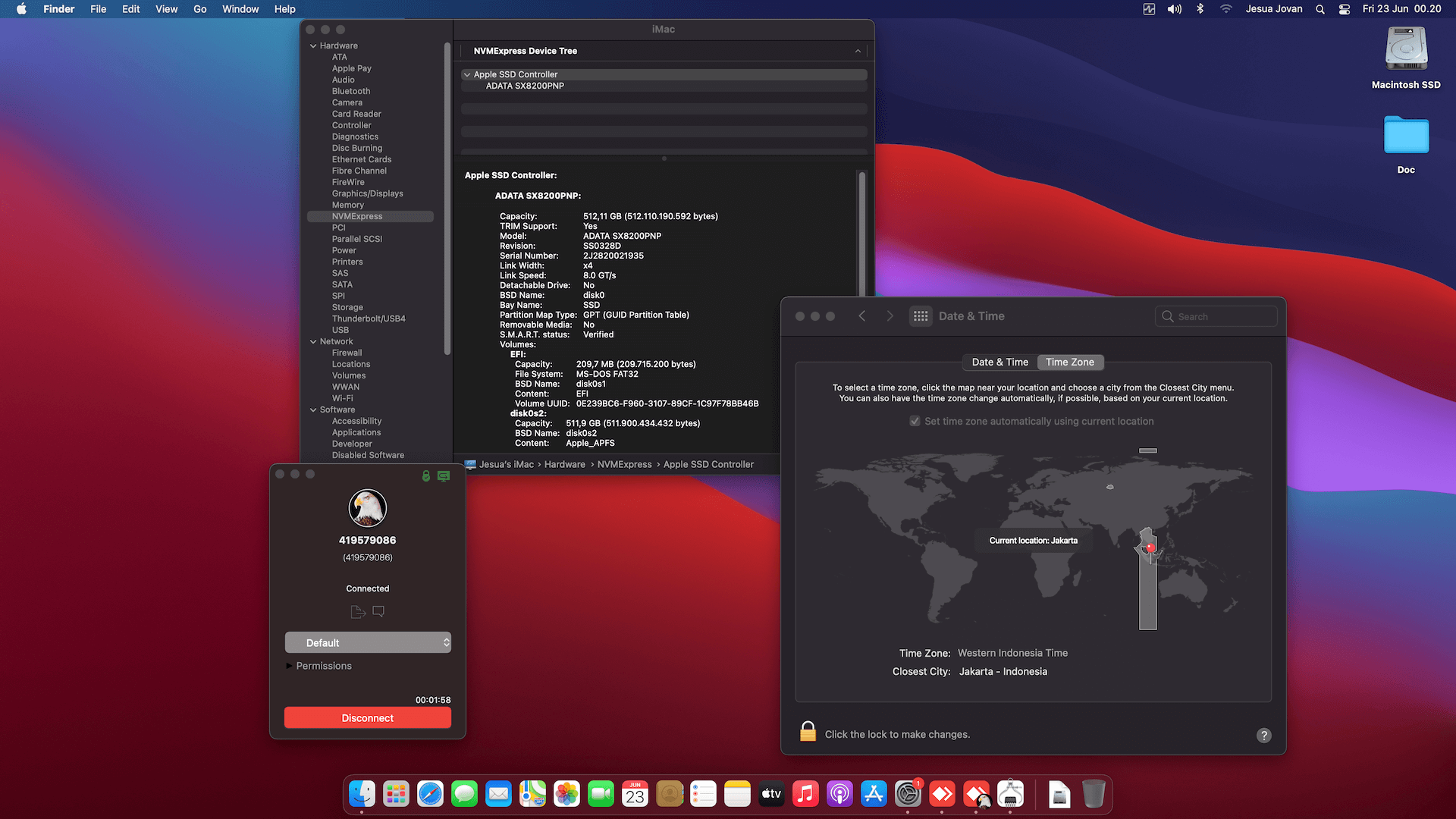Select ADATA SX8200PNP in device tree

pos(525,86)
